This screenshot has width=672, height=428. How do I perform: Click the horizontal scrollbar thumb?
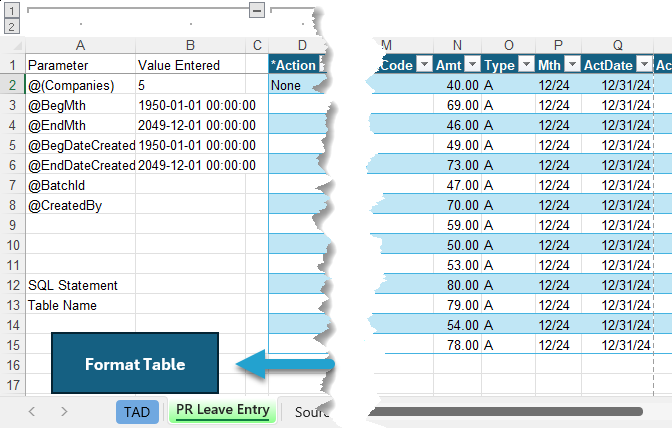click(506, 412)
